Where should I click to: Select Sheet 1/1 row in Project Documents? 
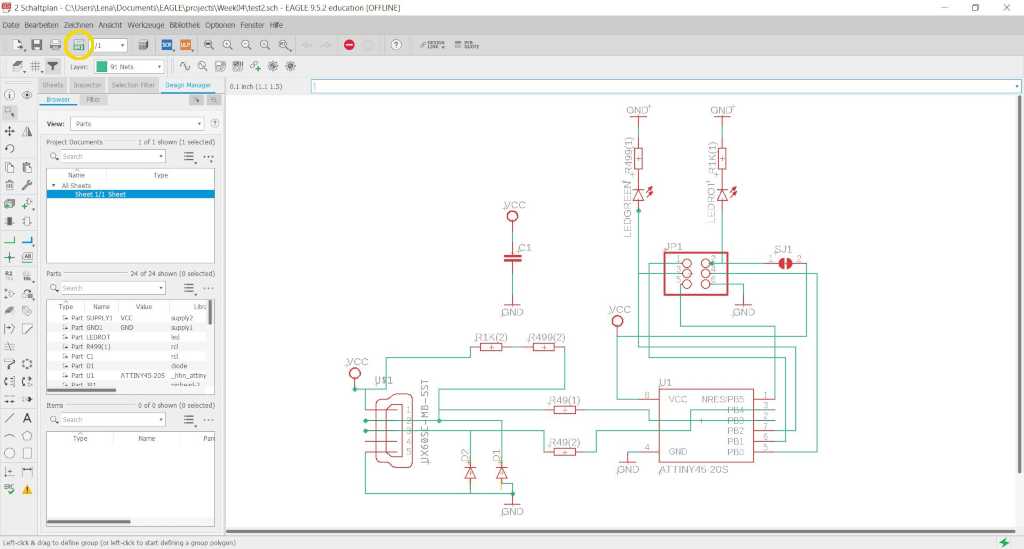(x=131, y=195)
